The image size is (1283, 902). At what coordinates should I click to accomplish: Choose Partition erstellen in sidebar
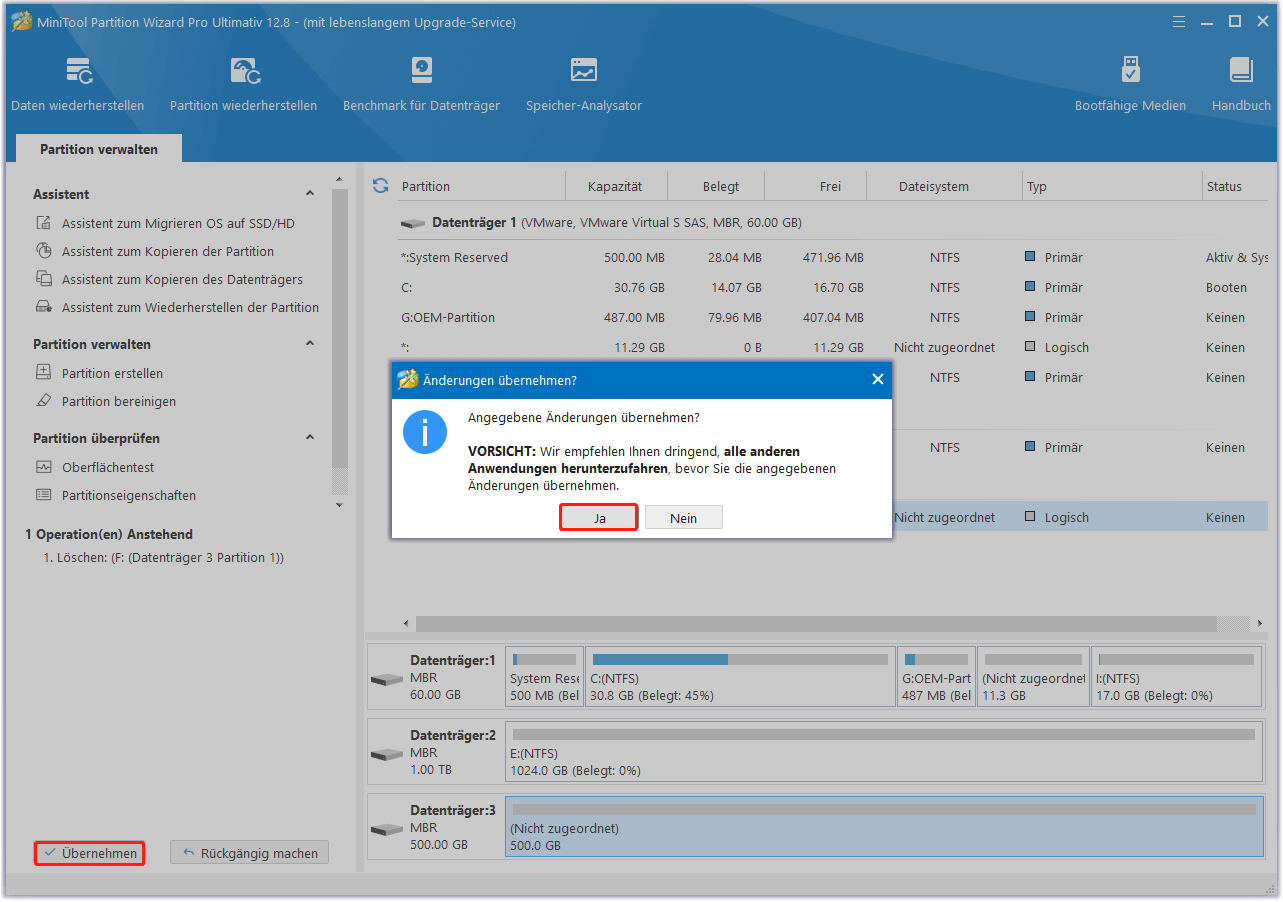click(99, 374)
